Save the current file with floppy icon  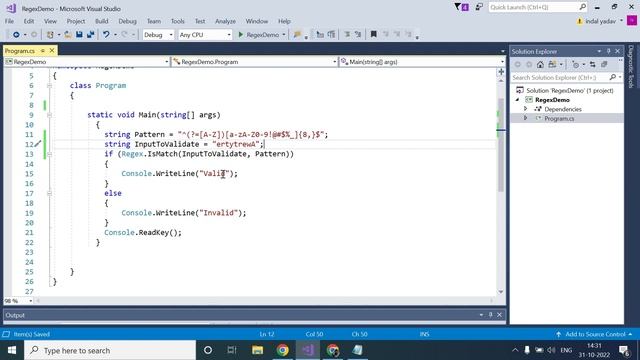79,35
